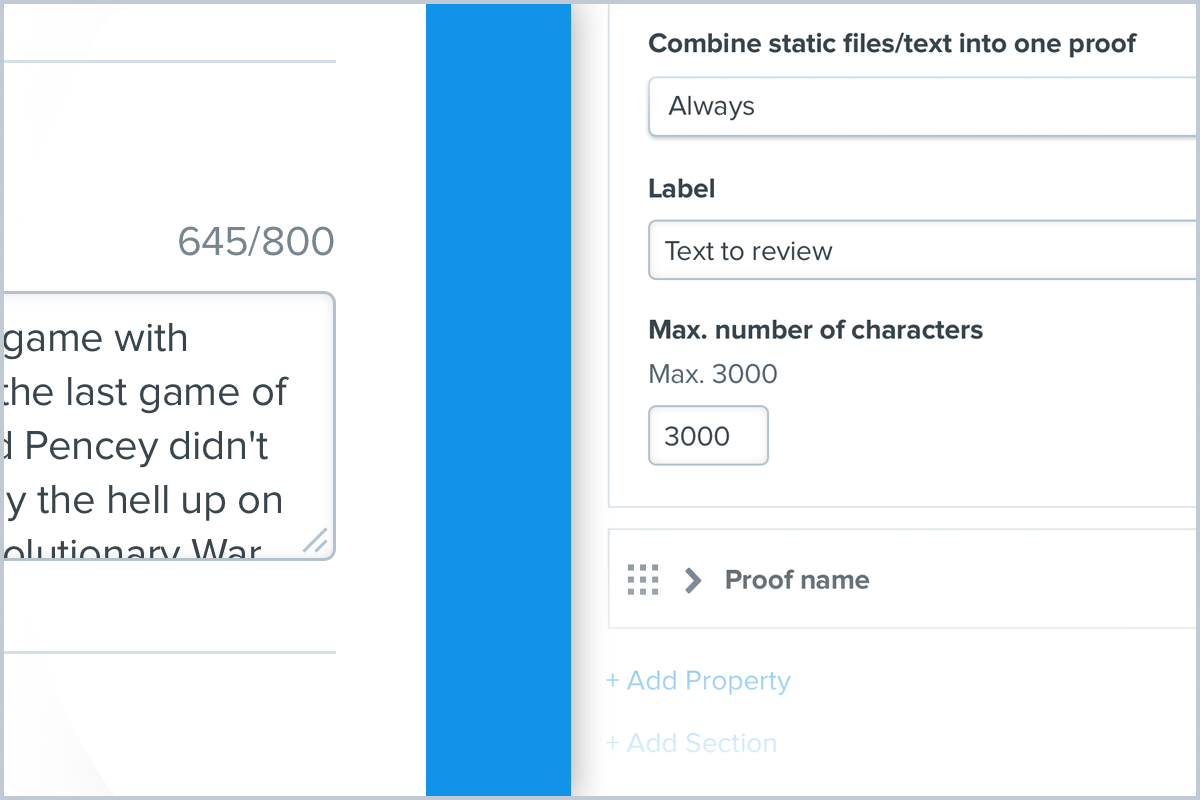Click the "+ Add Section" link
Screen dimensions: 1200x800
point(691,743)
